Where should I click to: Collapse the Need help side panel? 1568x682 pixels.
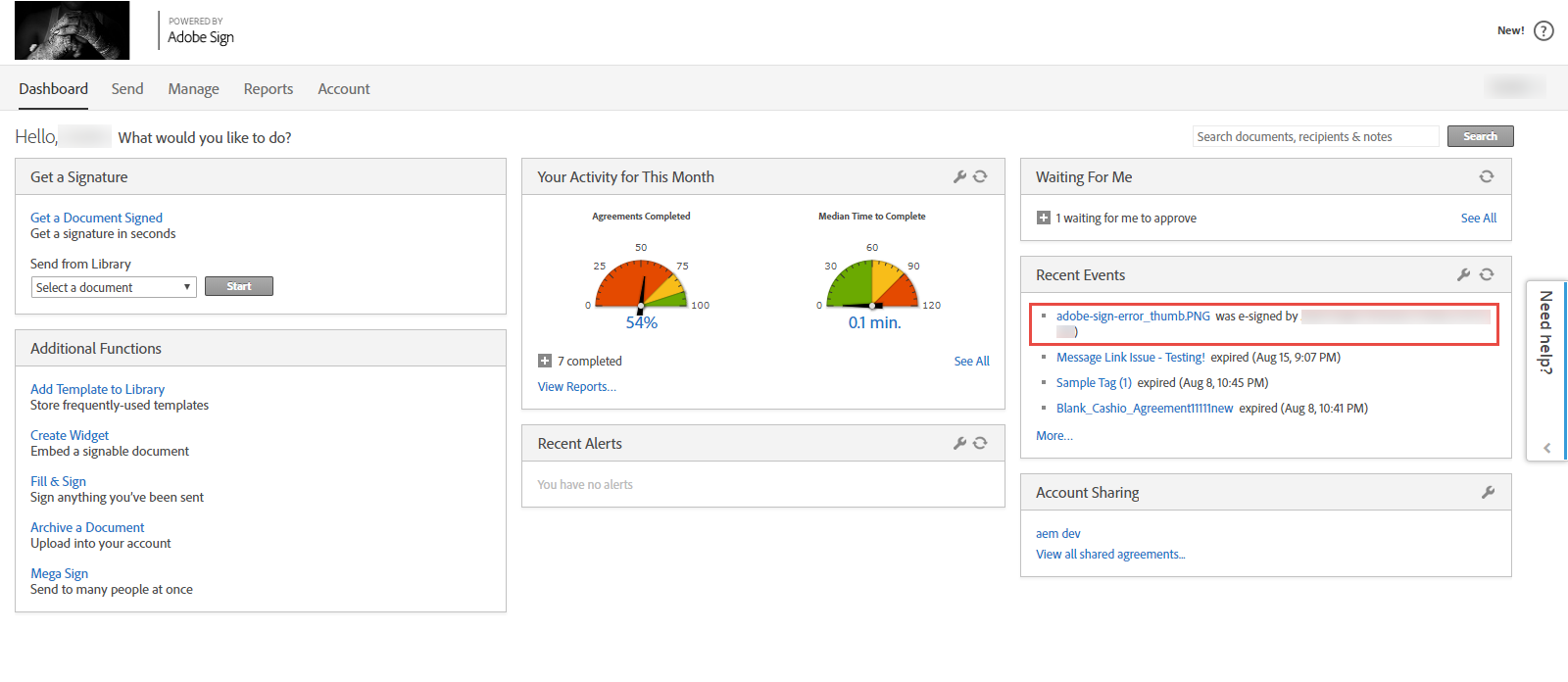1547,448
